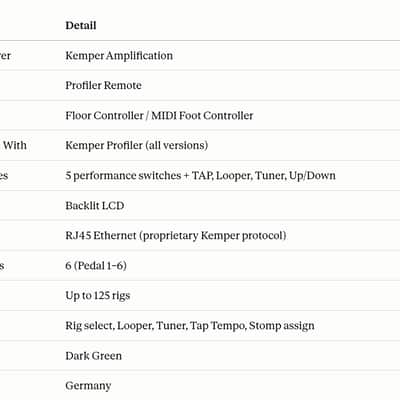Select the Dark Green color value
400x400 pixels.
pyautogui.click(x=93, y=356)
